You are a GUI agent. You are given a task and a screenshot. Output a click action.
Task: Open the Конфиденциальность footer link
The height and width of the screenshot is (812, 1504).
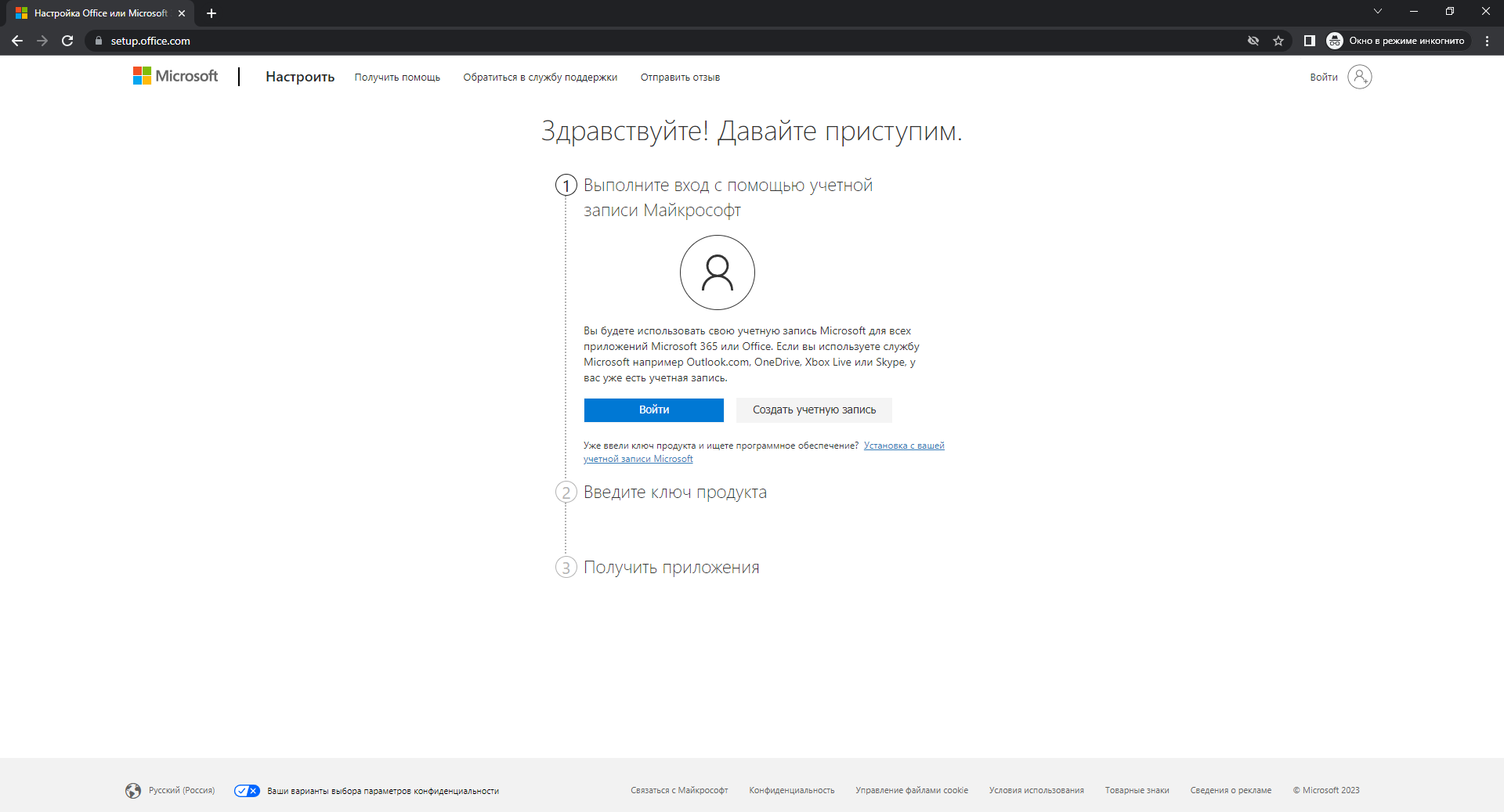(x=791, y=791)
